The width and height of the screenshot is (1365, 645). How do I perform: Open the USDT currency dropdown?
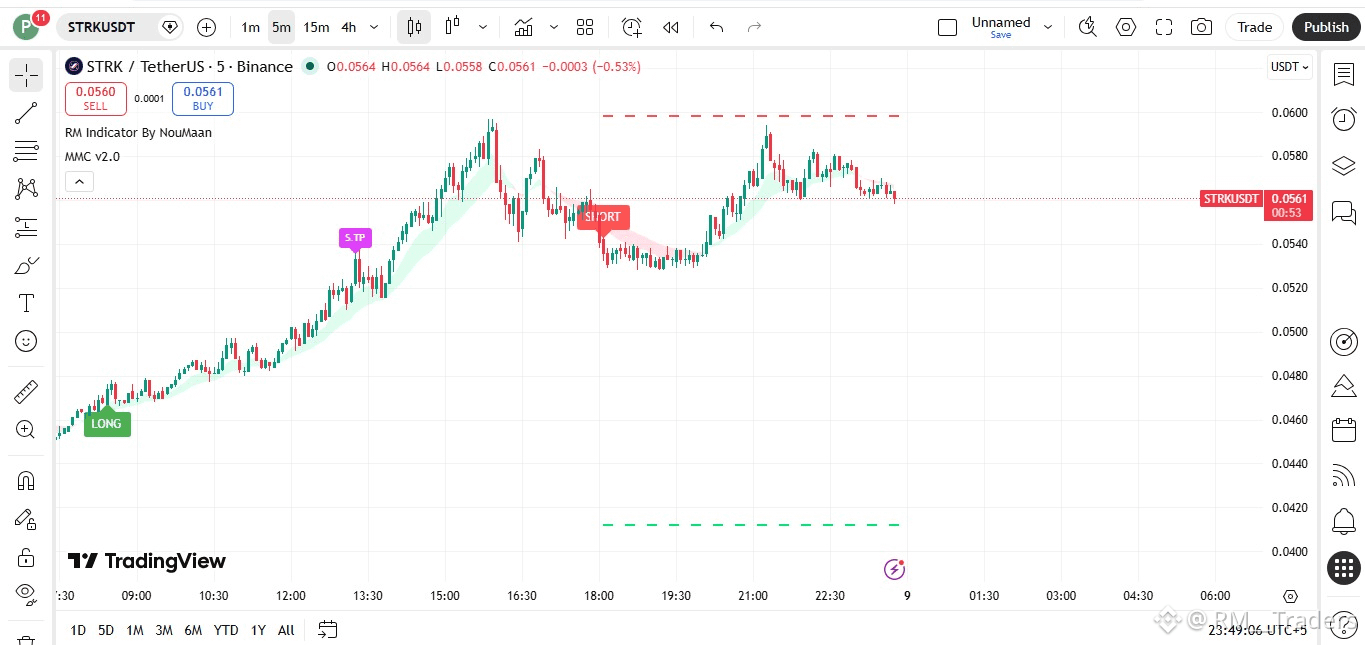pos(1289,67)
